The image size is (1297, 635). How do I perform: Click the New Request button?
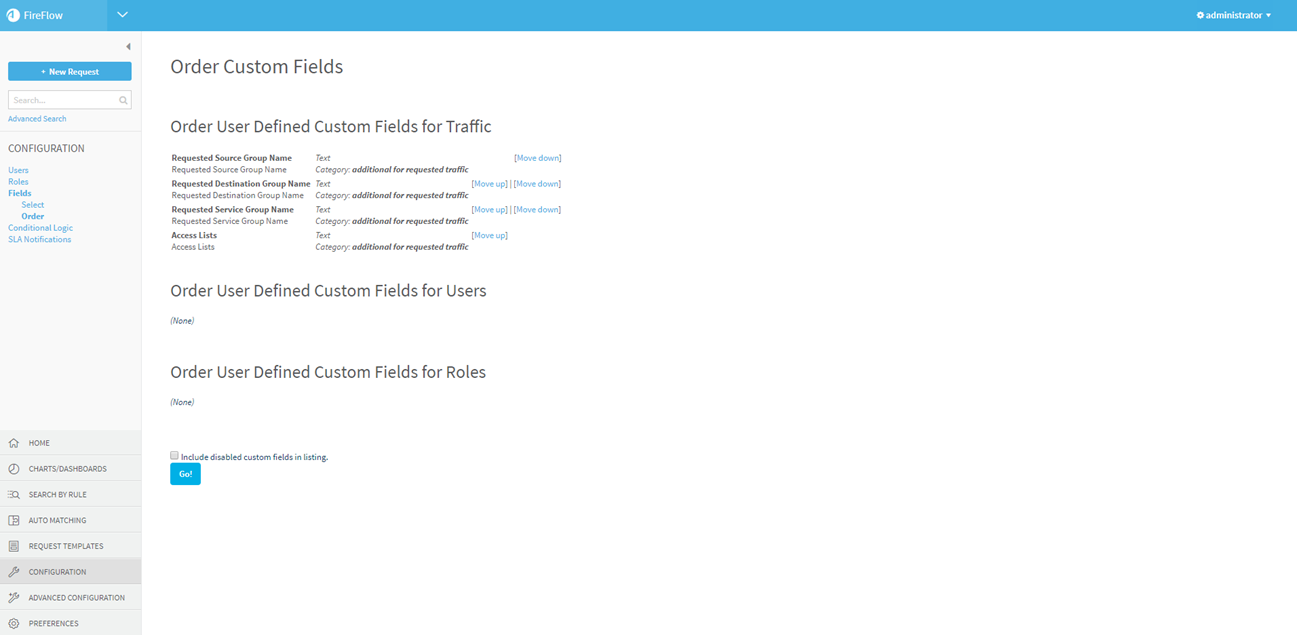point(70,72)
